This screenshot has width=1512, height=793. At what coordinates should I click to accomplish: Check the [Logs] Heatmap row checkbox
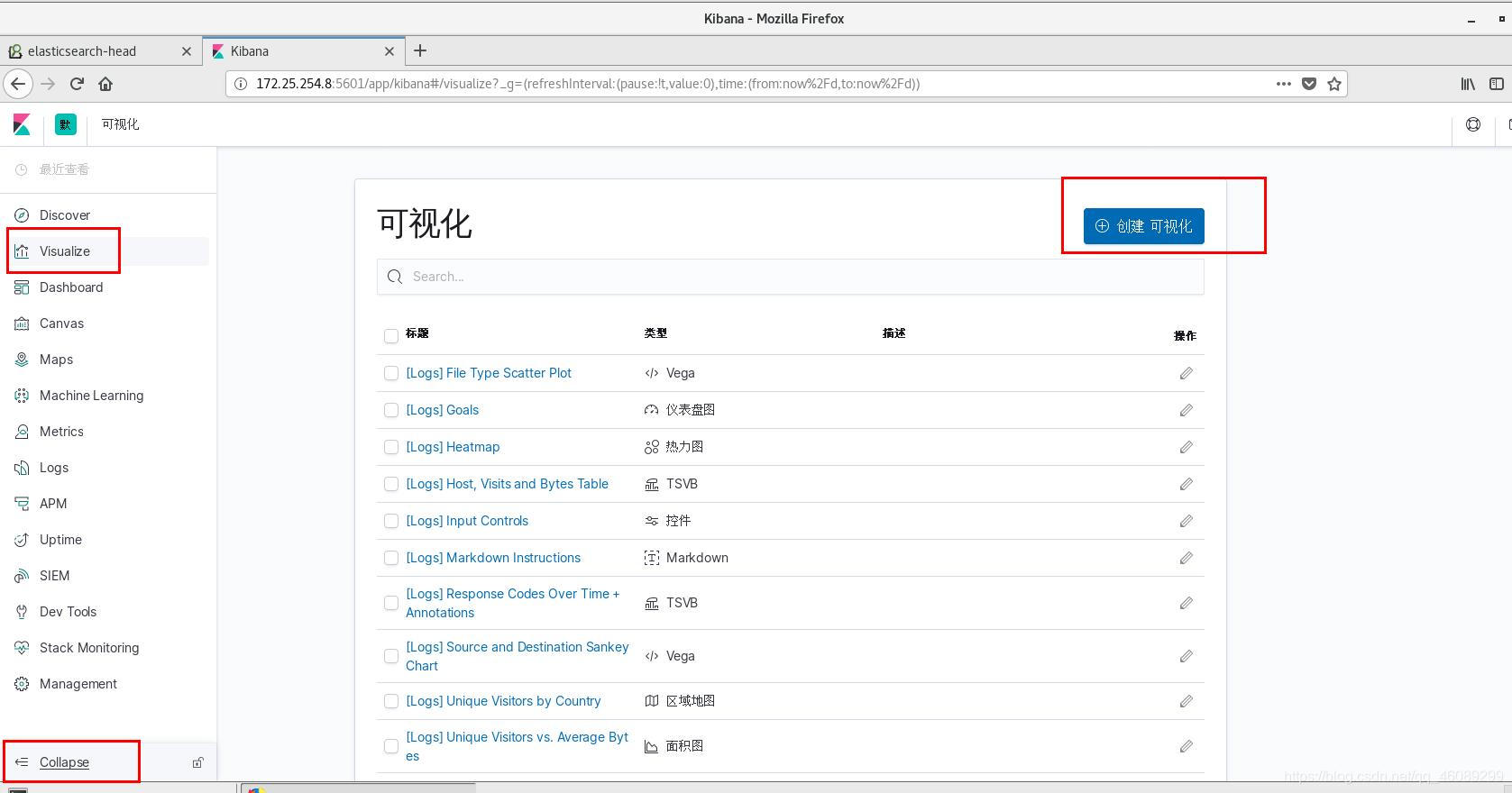[391, 447]
